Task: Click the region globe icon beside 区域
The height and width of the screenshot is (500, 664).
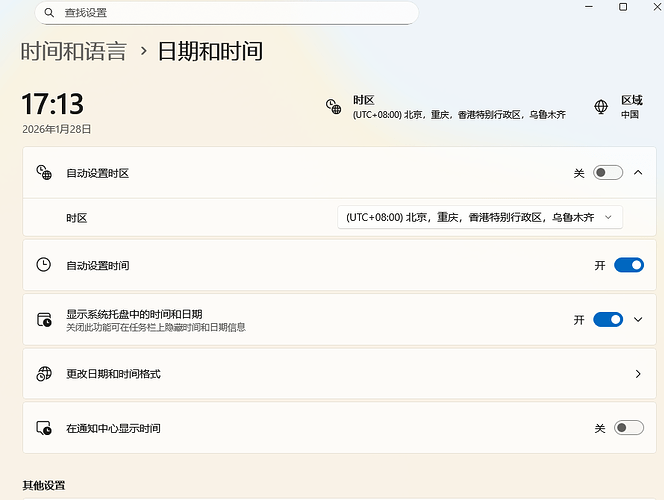Action: 601,107
